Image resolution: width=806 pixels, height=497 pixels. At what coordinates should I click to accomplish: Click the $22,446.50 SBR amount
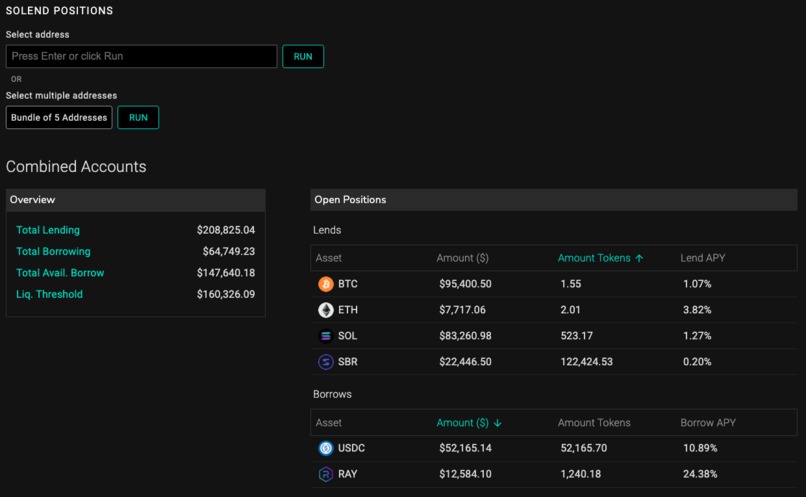pos(465,362)
